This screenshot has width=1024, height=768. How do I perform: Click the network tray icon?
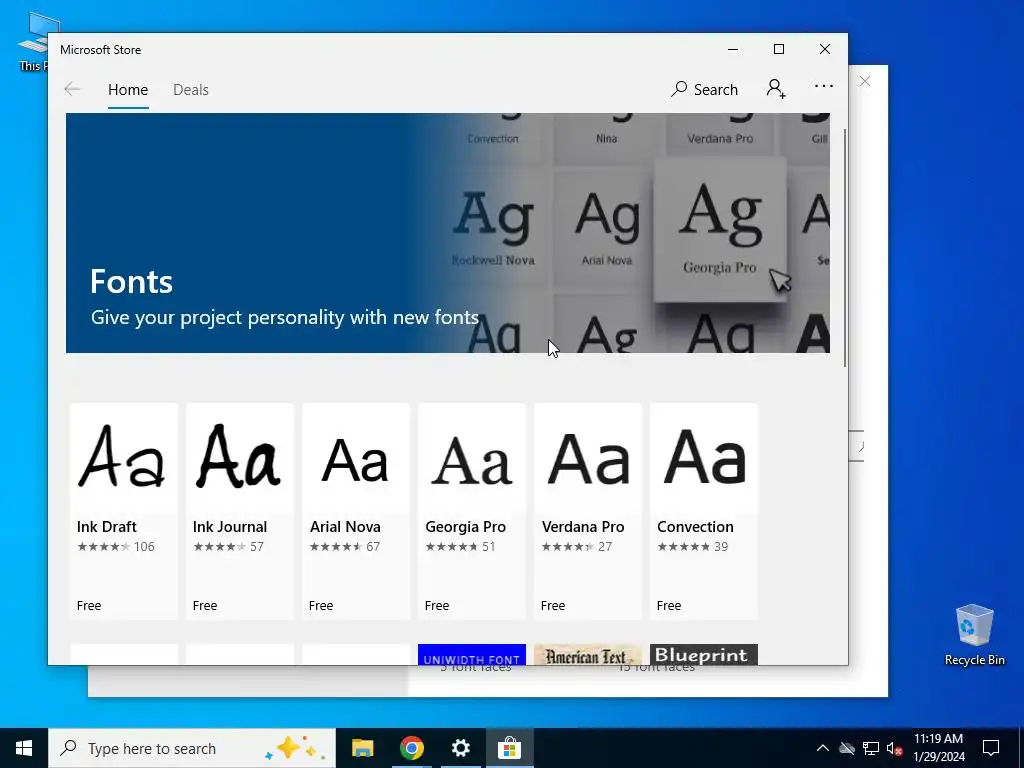[871, 748]
